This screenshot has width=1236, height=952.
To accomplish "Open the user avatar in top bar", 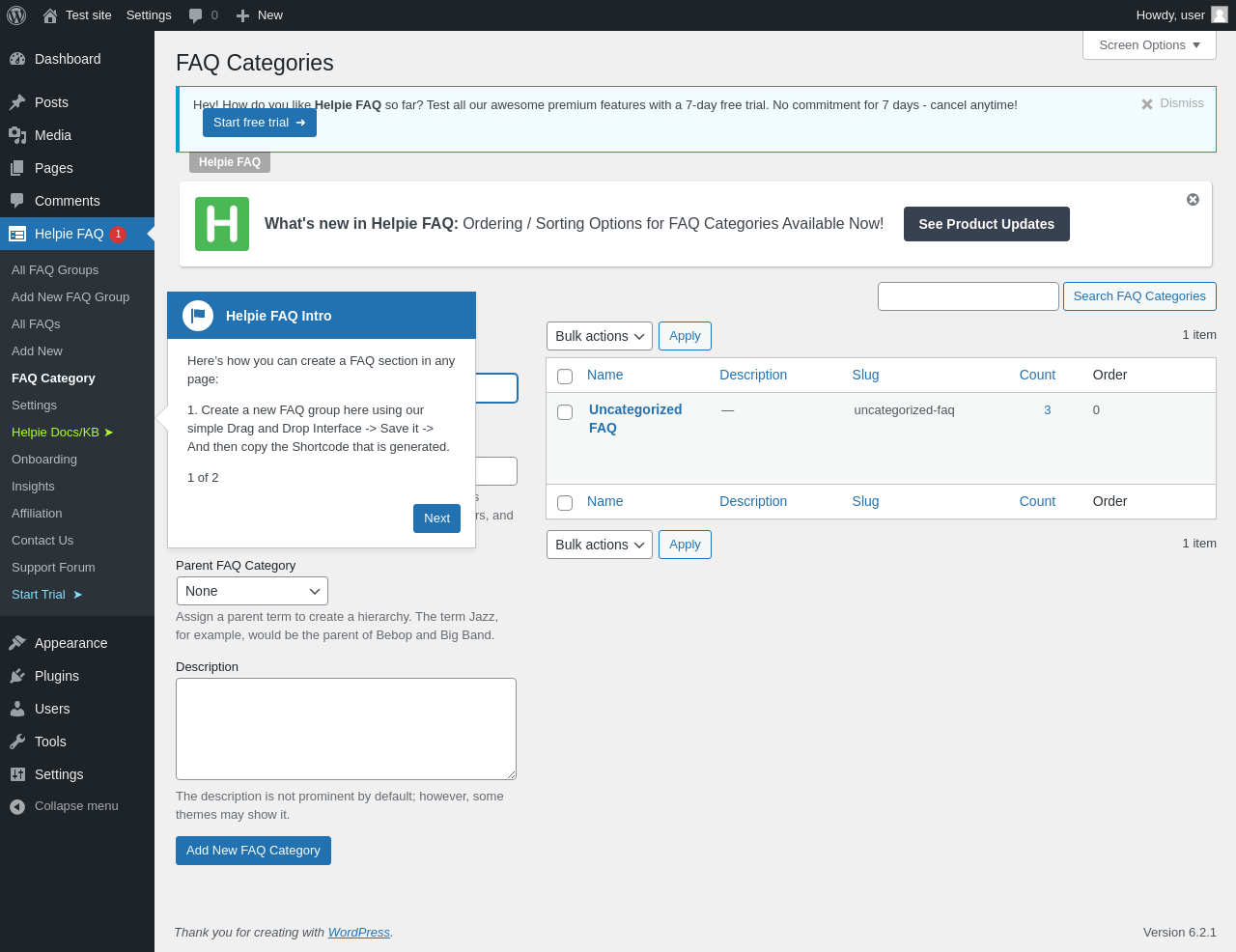I will click(1220, 14).
